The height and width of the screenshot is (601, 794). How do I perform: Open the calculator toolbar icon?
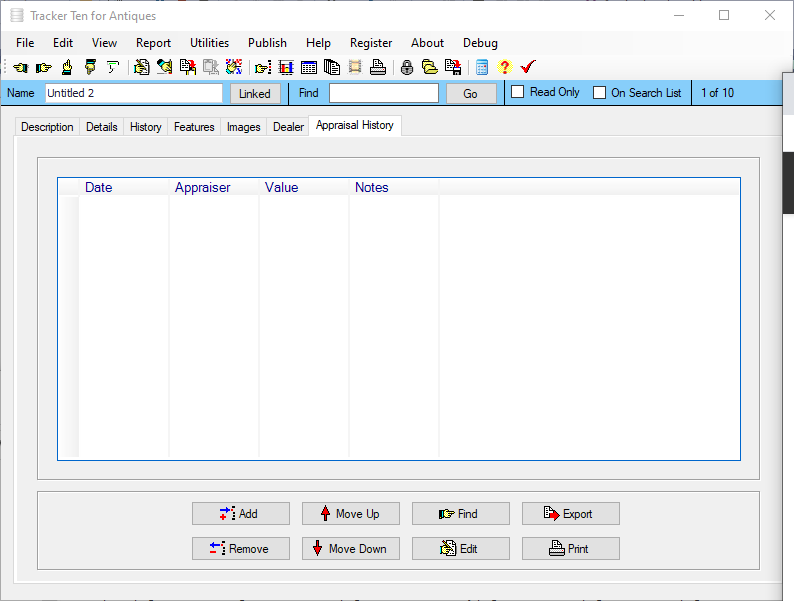pyautogui.click(x=482, y=67)
